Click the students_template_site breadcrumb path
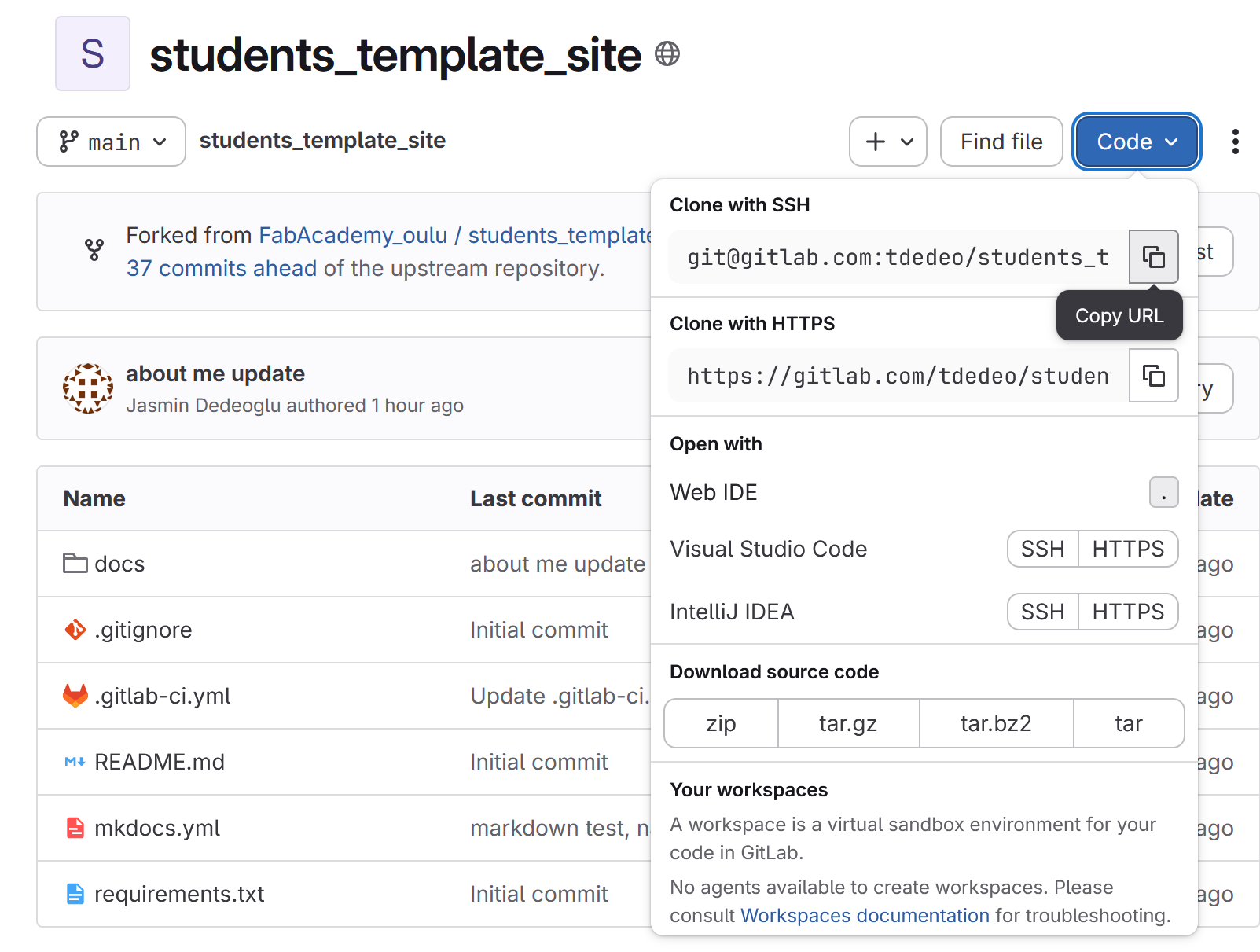The width and height of the screenshot is (1260, 952). pos(322,140)
